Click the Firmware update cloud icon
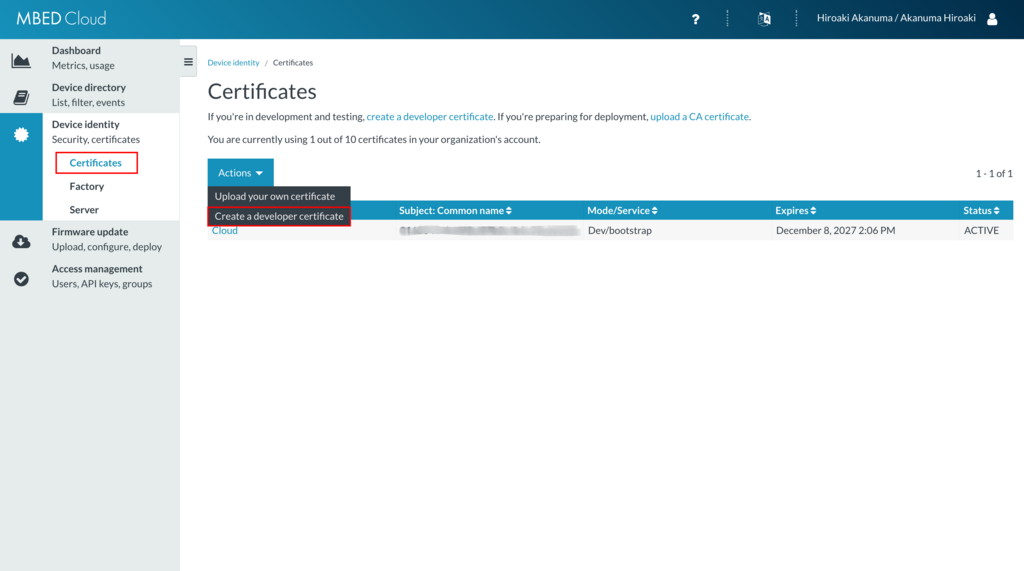The height and width of the screenshot is (571, 1024). (21, 242)
